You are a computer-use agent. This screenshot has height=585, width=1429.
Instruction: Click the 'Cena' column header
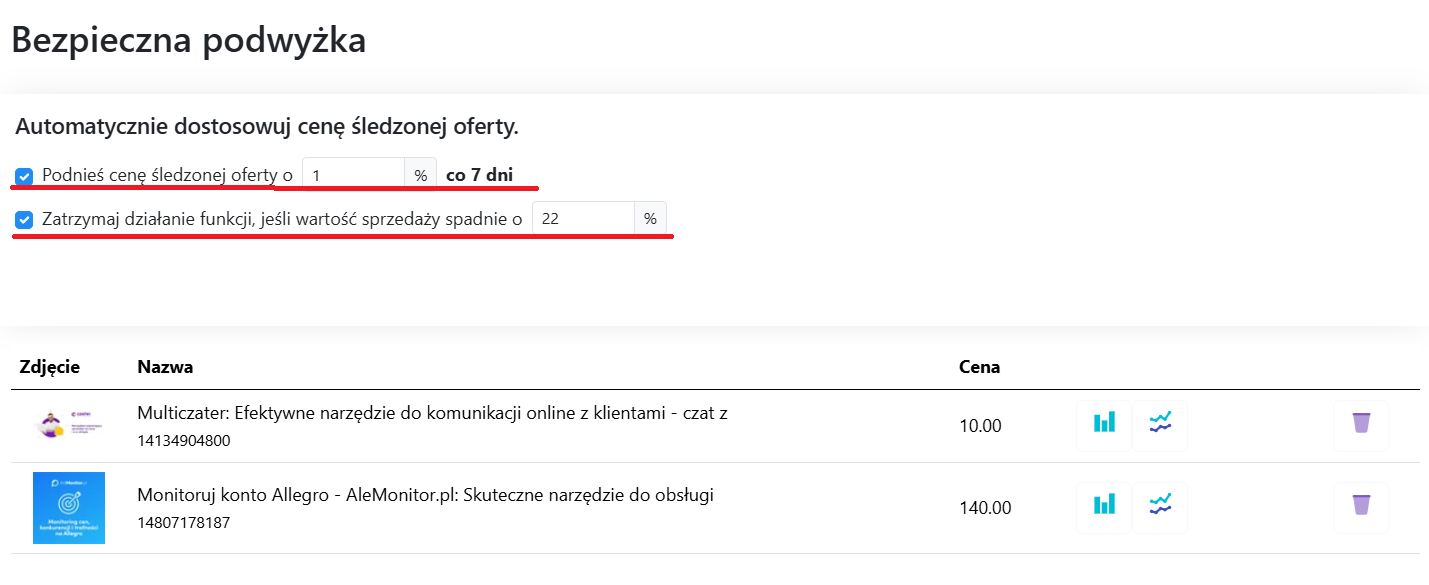[979, 367]
